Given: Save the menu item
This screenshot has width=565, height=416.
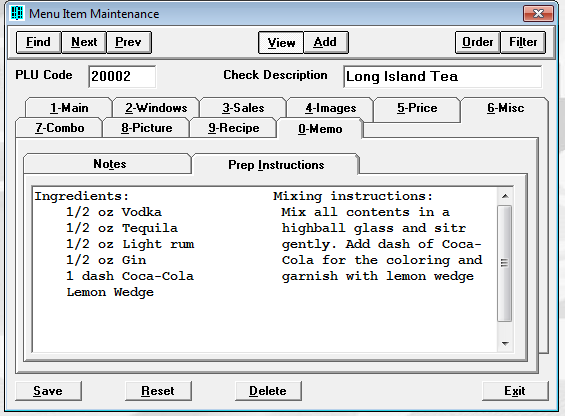Looking at the screenshot, I should point(48,391).
